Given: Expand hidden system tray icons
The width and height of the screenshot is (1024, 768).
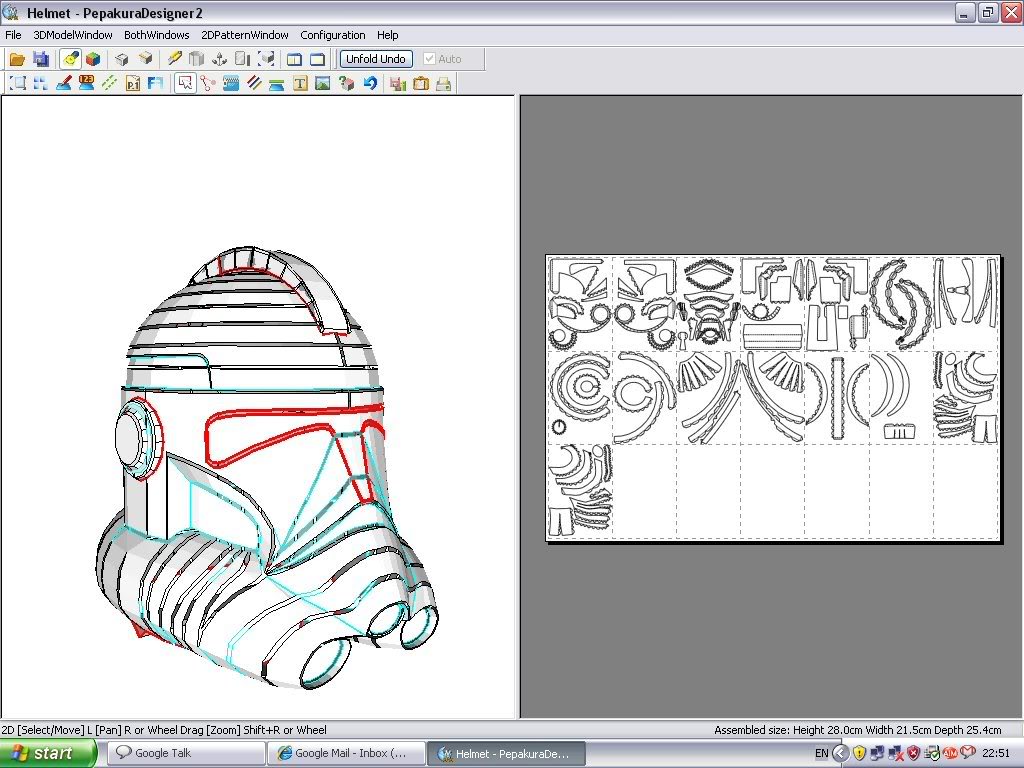Looking at the screenshot, I should point(841,754).
